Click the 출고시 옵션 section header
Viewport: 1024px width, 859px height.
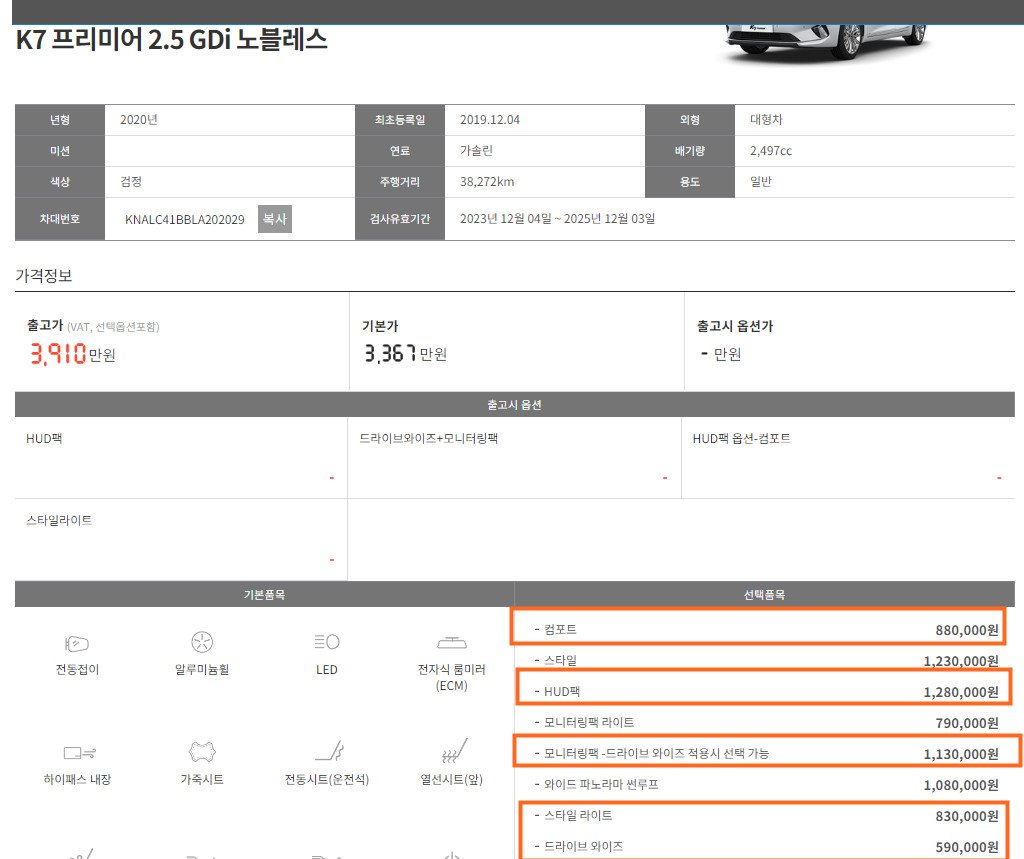515,405
